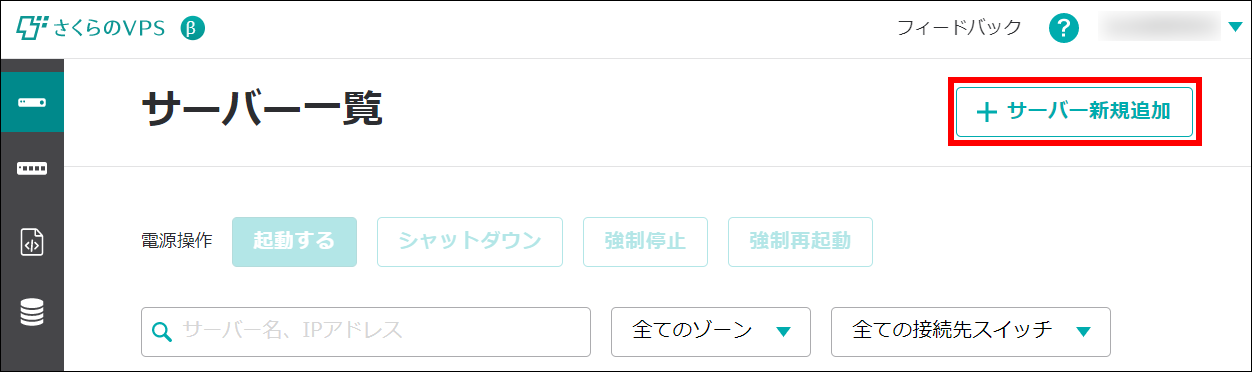Click the β beta badge
This screenshot has height=372, width=1252.
point(193,28)
